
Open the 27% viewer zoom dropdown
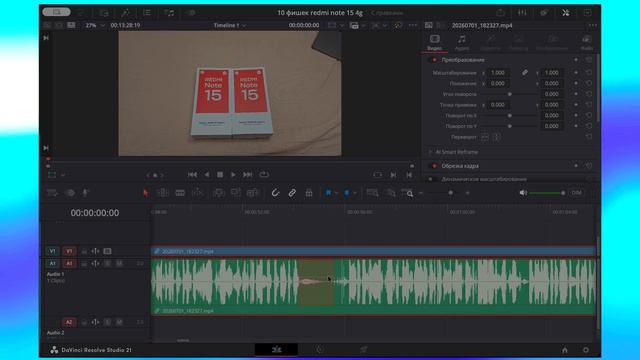(x=94, y=25)
